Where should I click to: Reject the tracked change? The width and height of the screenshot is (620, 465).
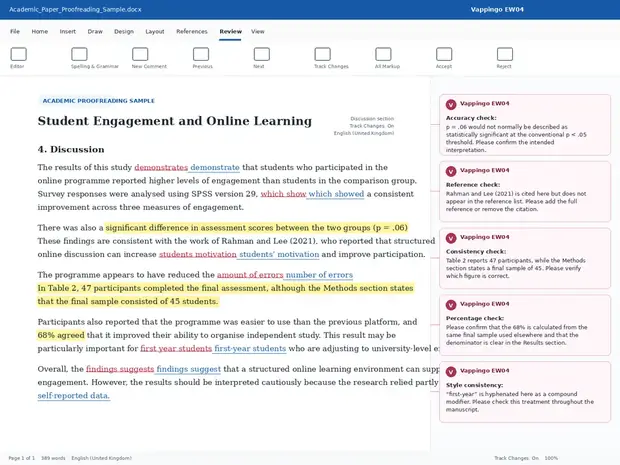[x=504, y=58]
